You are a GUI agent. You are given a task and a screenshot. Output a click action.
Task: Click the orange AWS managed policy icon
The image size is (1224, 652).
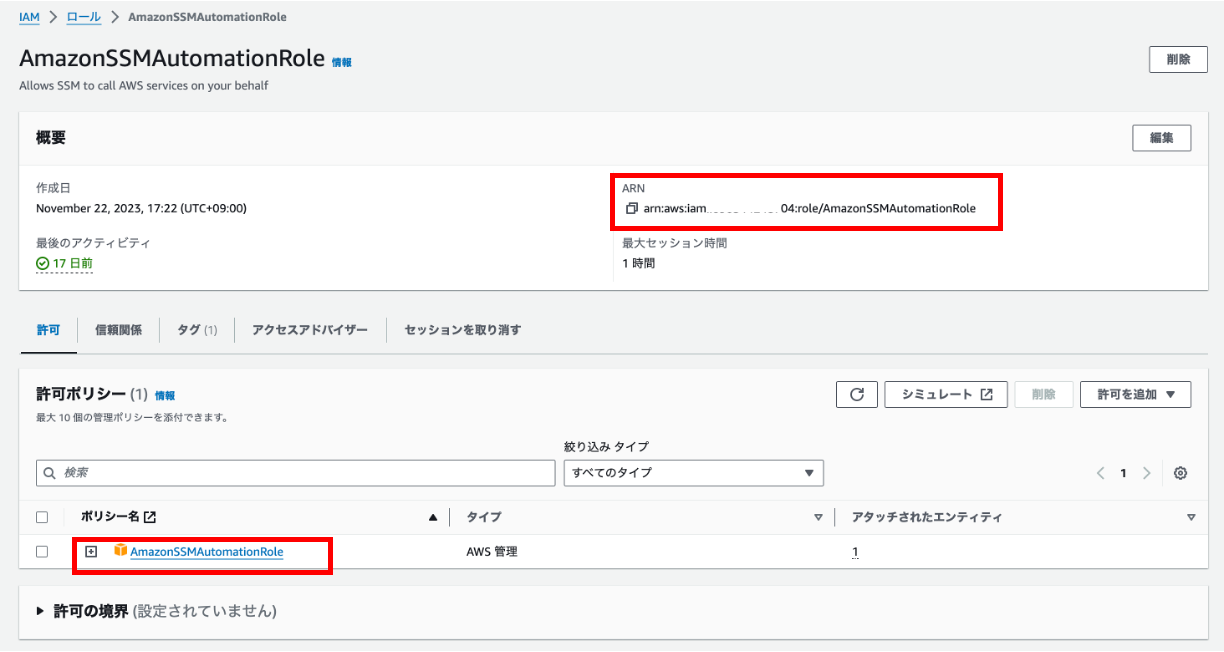120,551
